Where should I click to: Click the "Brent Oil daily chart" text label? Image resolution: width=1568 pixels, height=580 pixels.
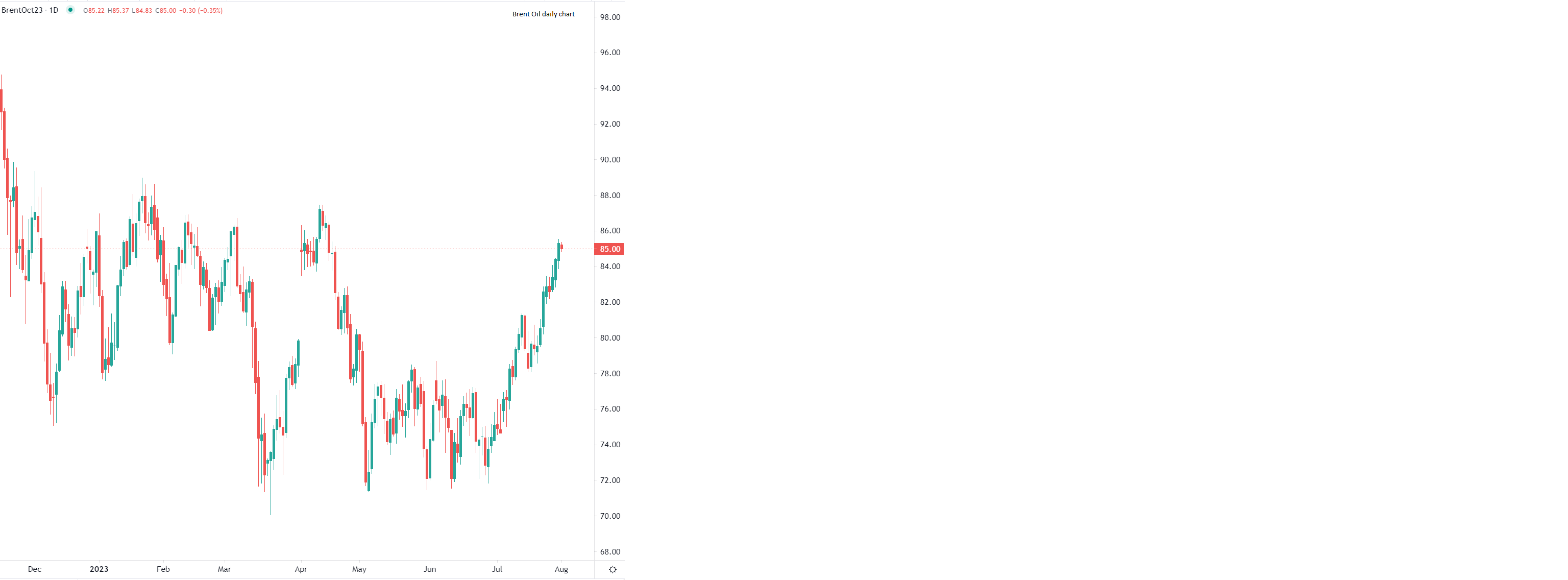pos(543,14)
